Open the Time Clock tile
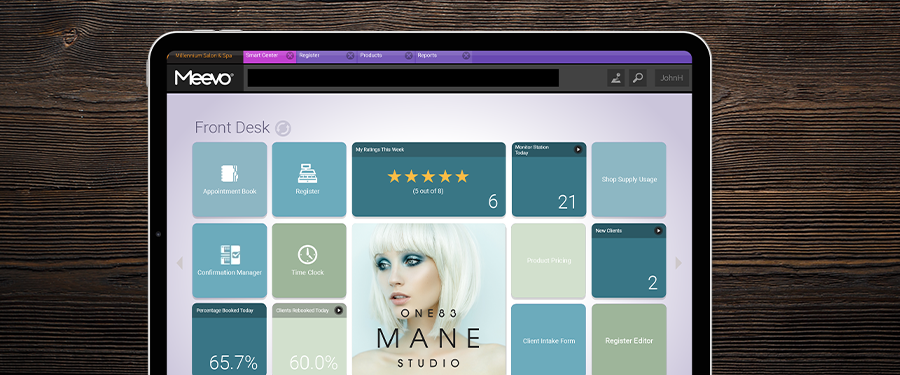This screenshot has height=375, width=900. coord(309,261)
